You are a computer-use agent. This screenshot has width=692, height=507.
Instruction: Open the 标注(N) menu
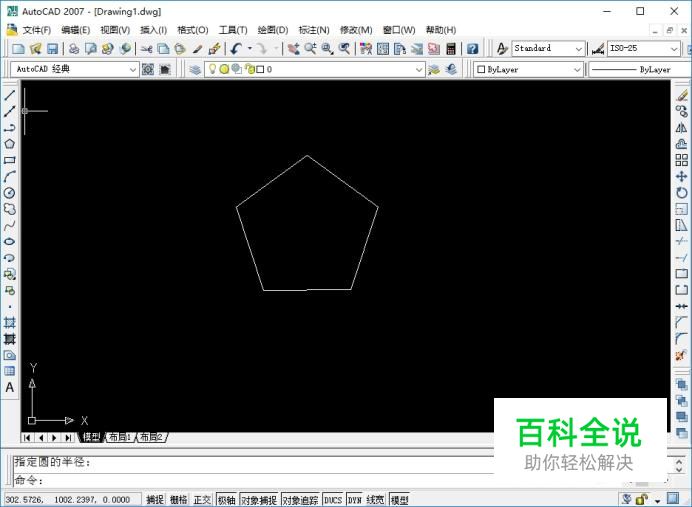click(x=314, y=30)
